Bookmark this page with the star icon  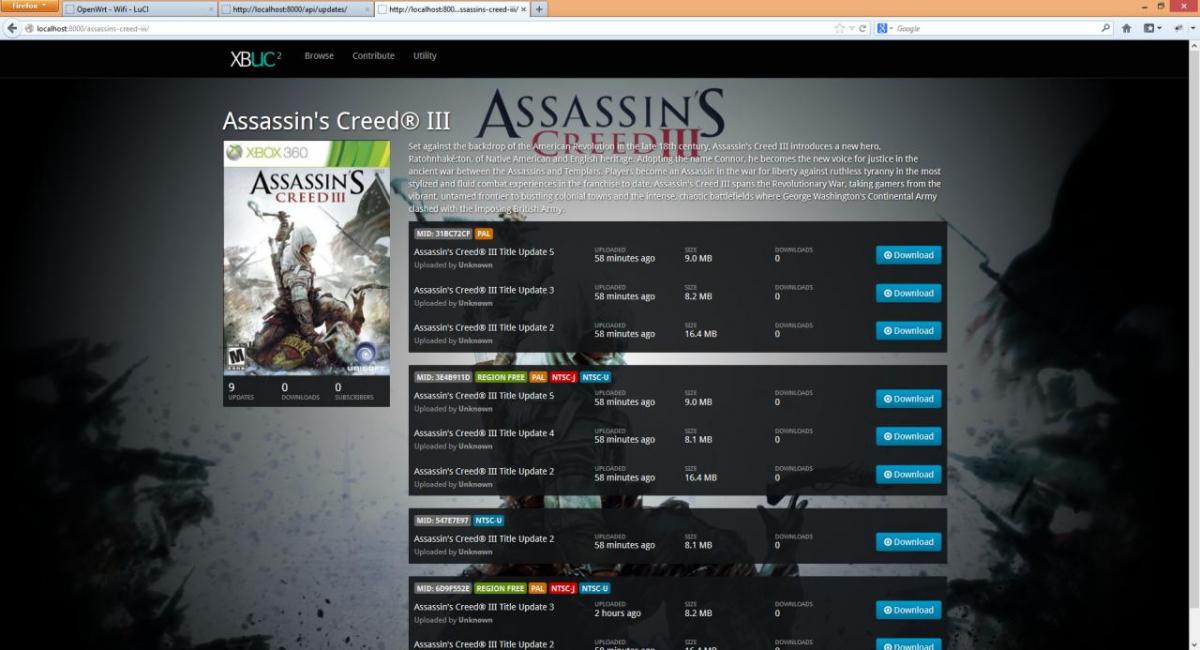click(x=839, y=28)
